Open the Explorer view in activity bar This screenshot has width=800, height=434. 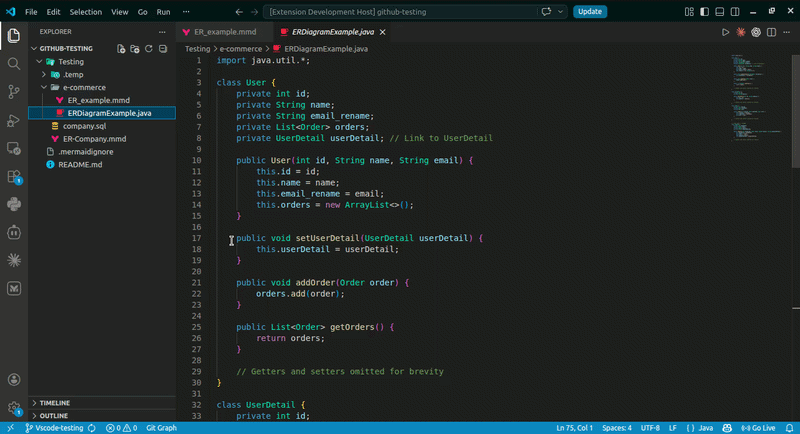(x=14, y=35)
